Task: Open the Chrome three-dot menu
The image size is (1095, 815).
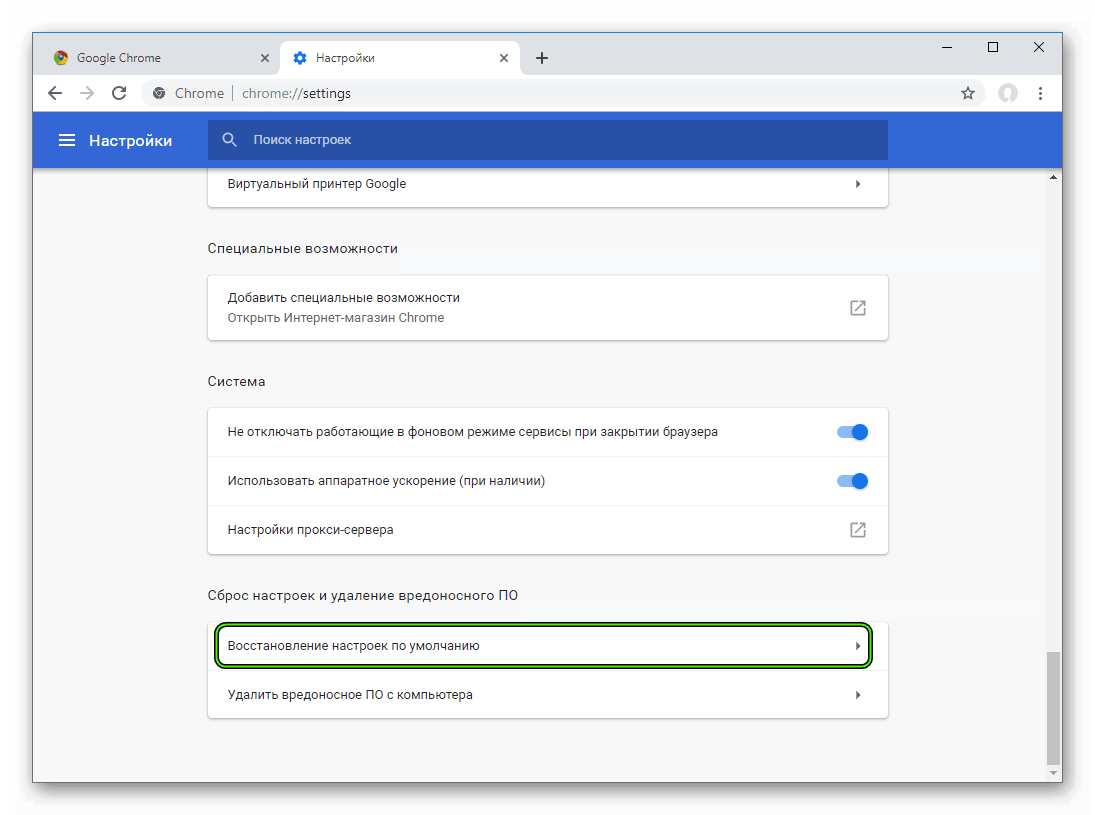Action: pos(1041,93)
